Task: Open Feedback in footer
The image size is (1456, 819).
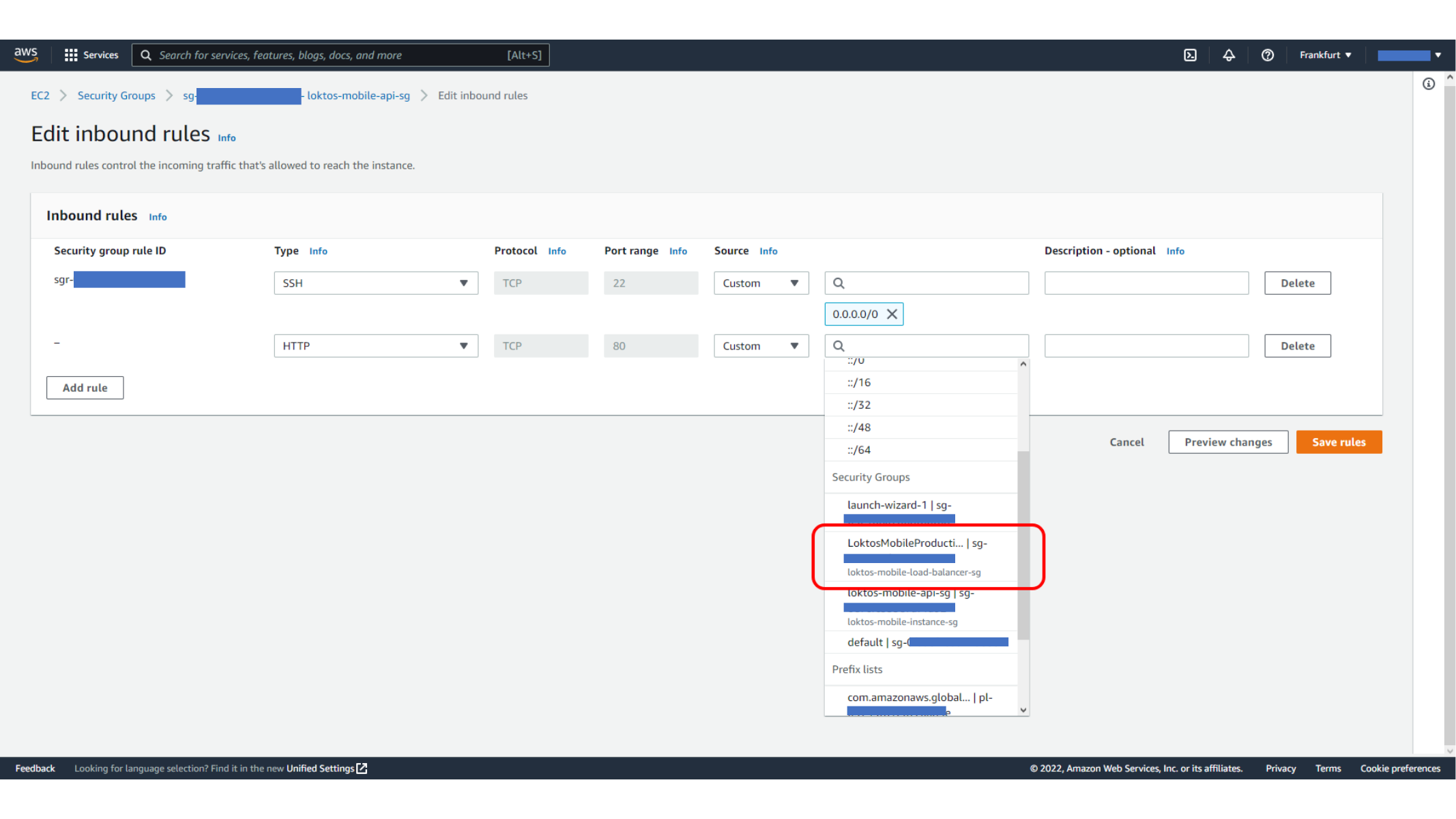Action: pyautogui.click(x=35, y=768)
